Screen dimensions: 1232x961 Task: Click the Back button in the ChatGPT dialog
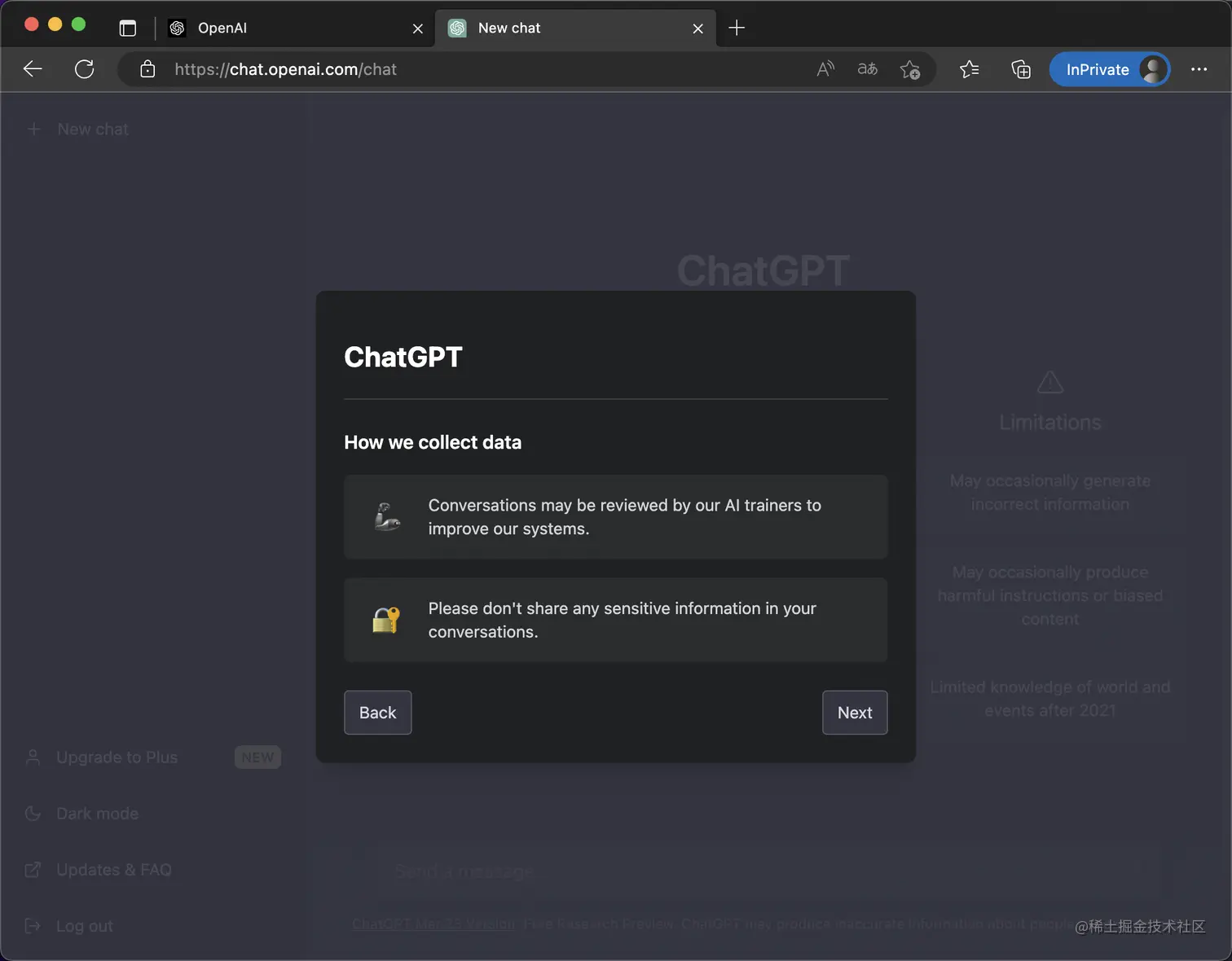(377, 713)
